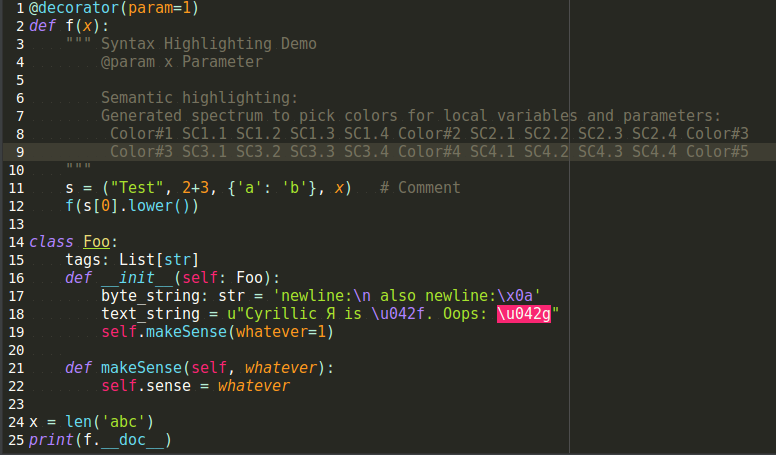
Task: Click the len builtin on line 24
Action: coord(78,422)
